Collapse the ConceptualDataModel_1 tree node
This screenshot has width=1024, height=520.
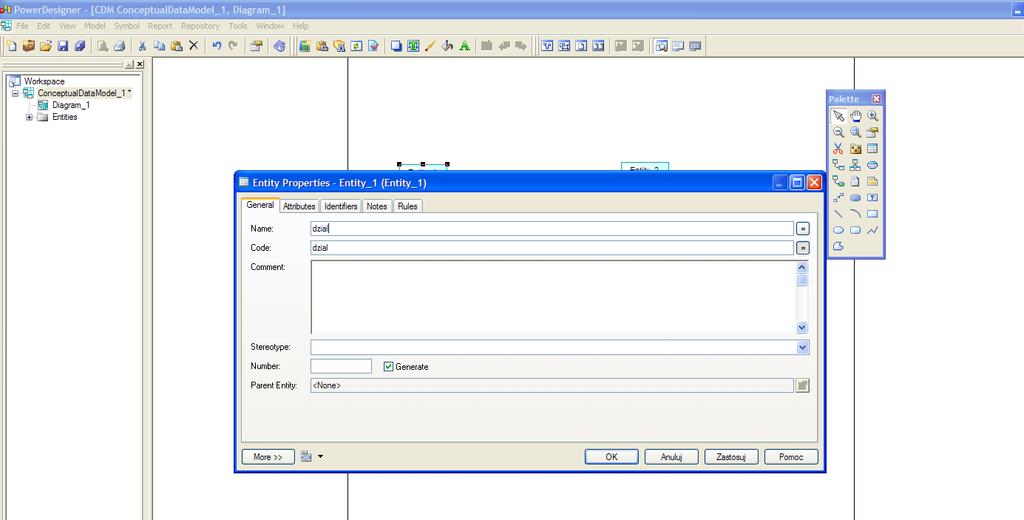(x=16, y=93)
